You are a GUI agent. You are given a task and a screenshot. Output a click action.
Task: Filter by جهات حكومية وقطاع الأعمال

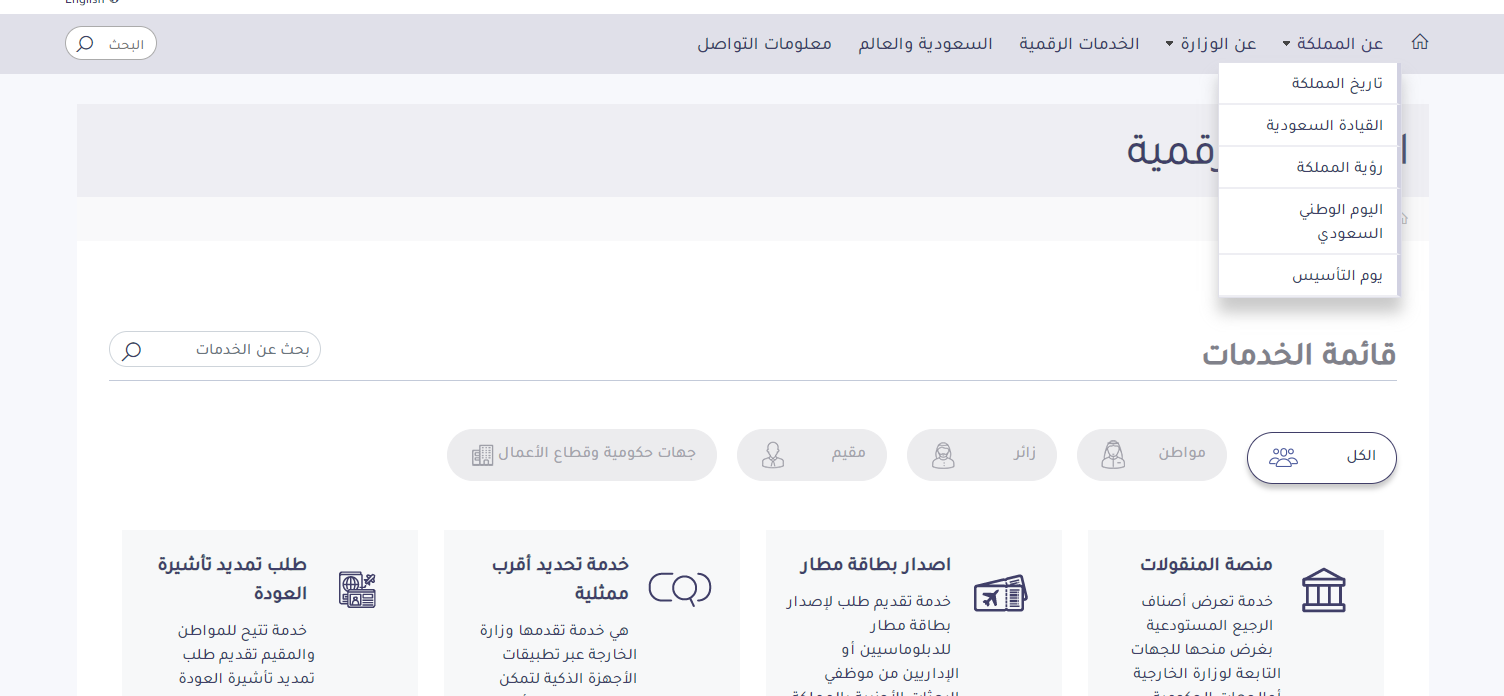pos(582,455)
